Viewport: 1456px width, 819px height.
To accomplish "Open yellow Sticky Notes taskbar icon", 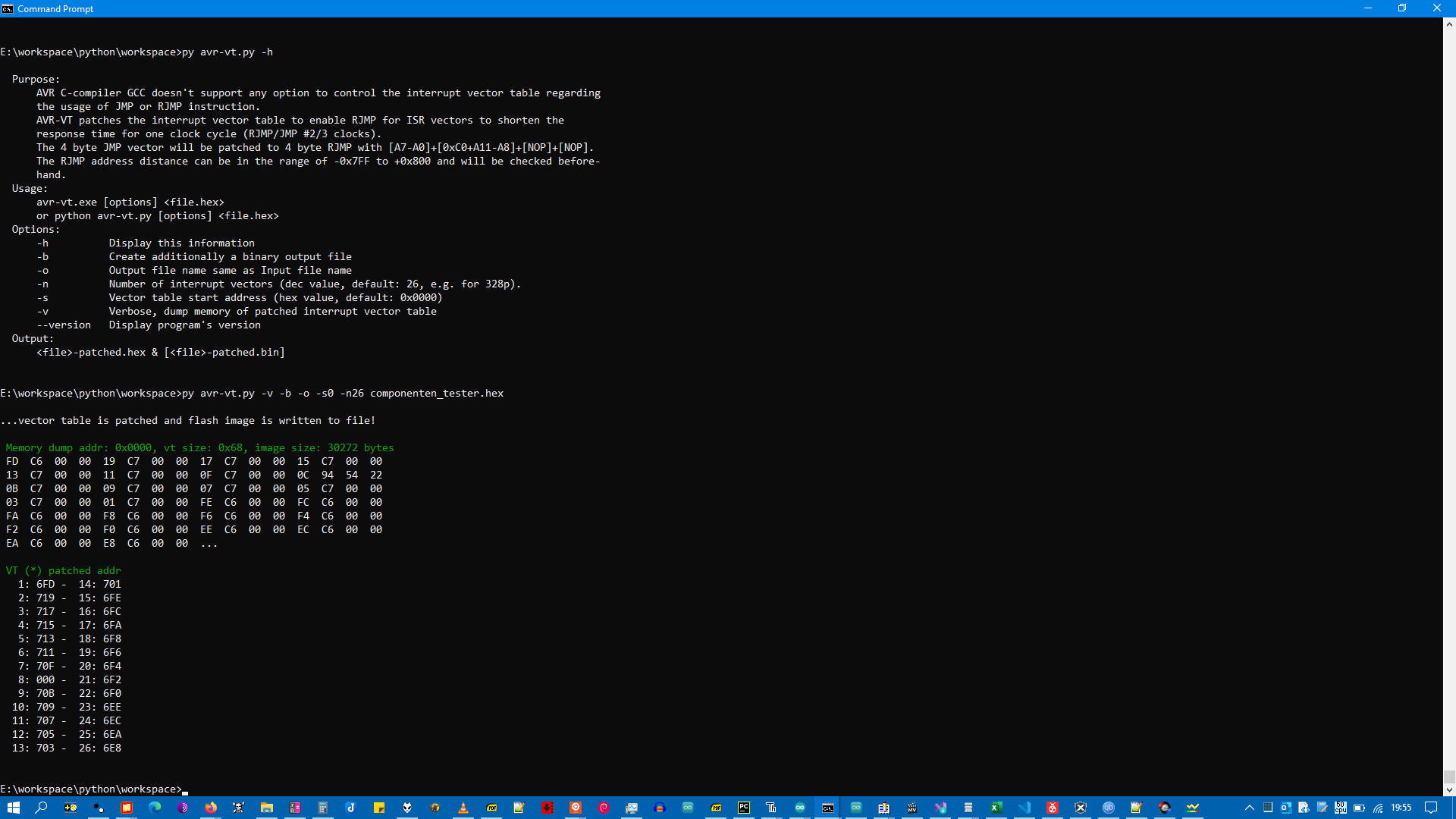I will point(379,808).
